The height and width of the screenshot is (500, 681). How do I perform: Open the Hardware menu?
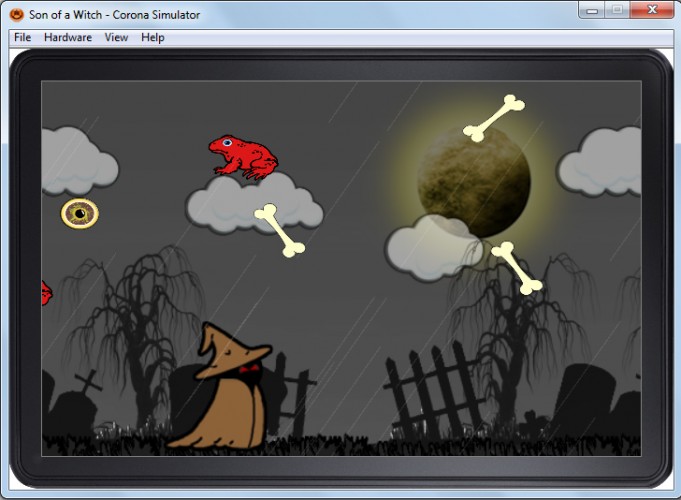point(68,37)
